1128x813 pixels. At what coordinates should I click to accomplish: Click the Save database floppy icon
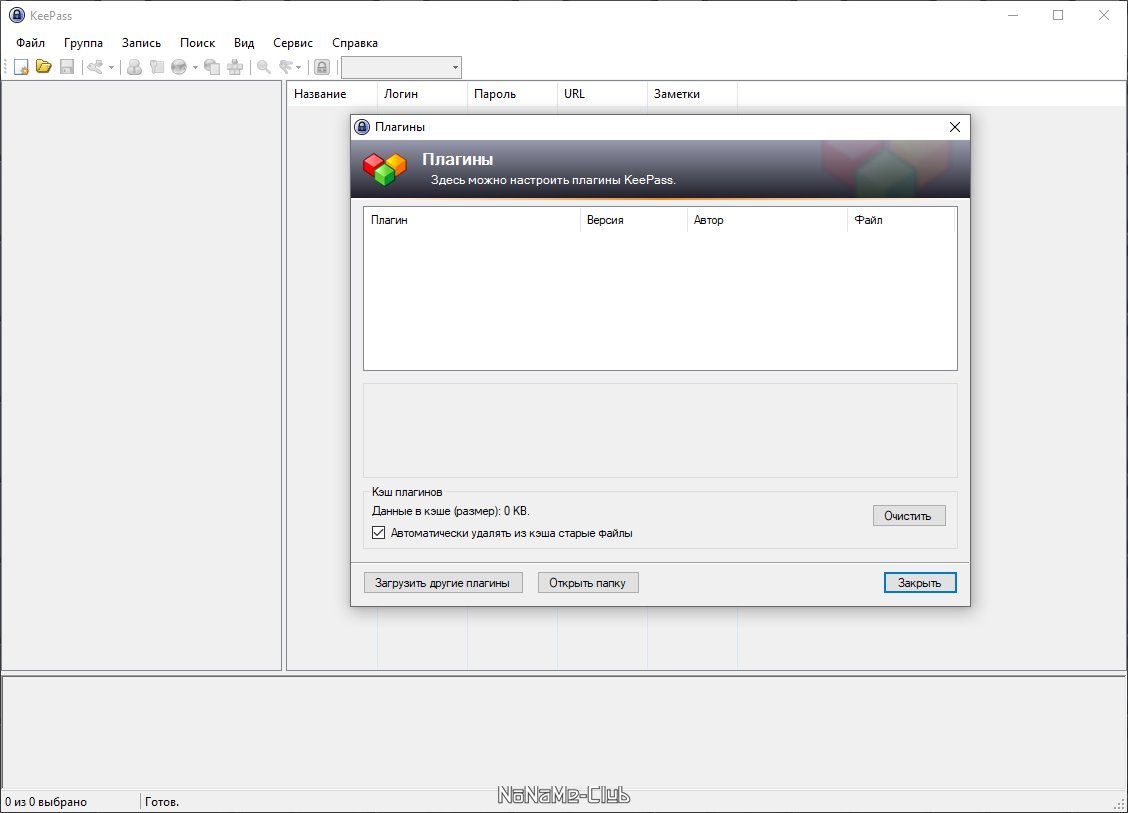click(x=67, y=67)
